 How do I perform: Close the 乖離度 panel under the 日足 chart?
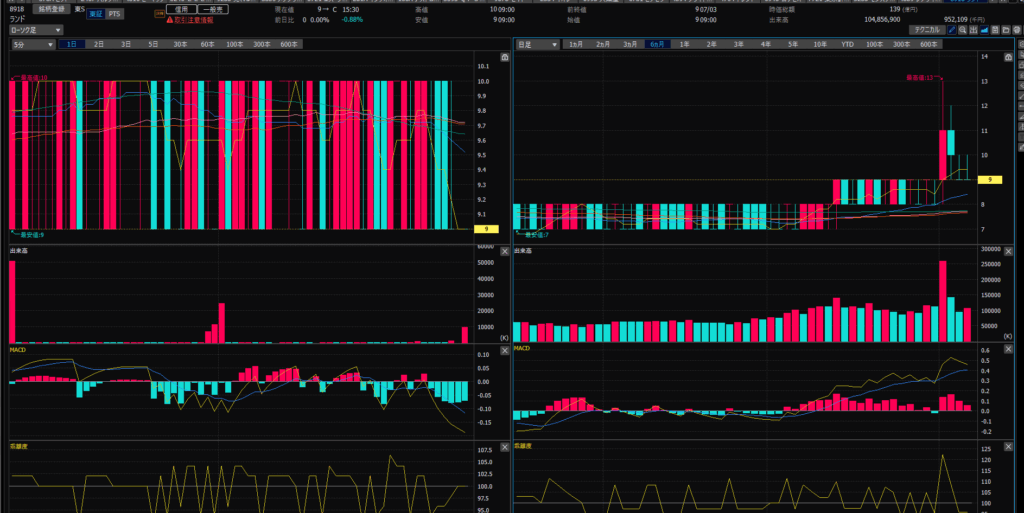point(1008,446)
